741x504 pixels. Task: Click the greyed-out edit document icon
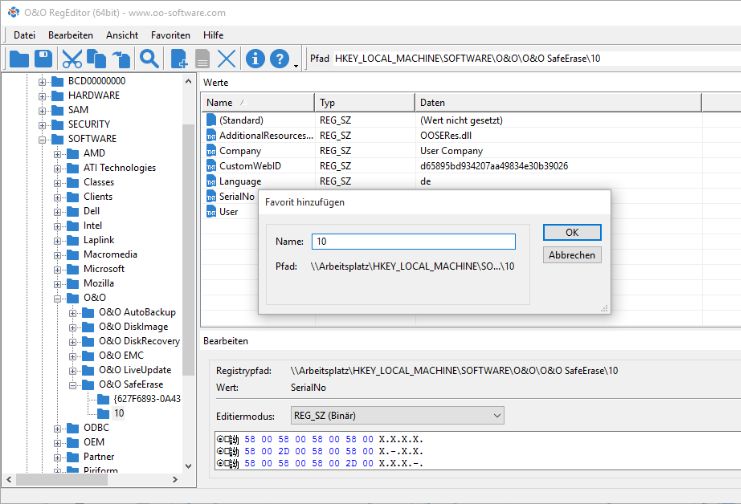(x=202, y=59)
